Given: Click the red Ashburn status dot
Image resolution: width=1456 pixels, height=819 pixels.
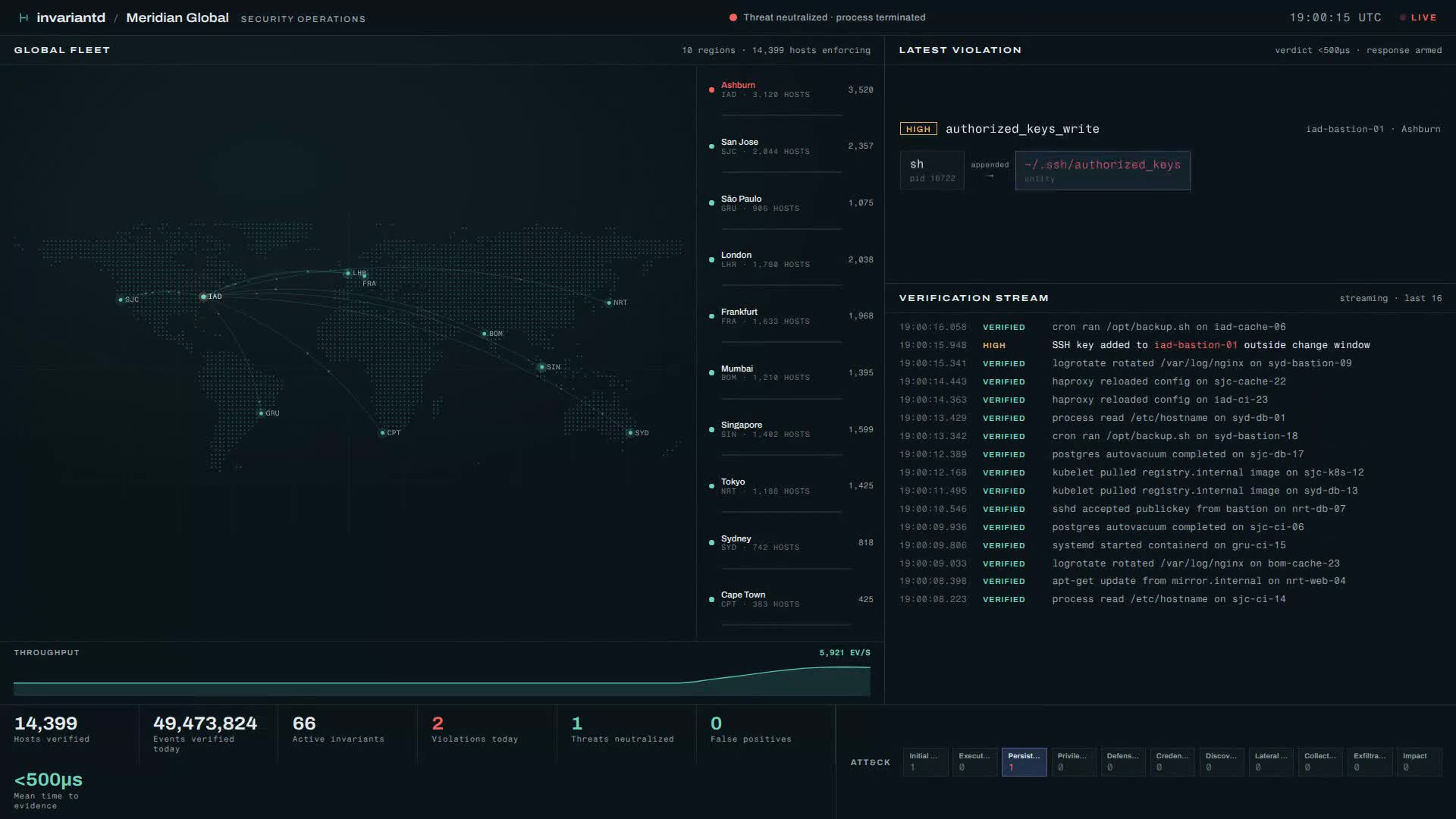Looking at the screenshot, I should (711, 89).
